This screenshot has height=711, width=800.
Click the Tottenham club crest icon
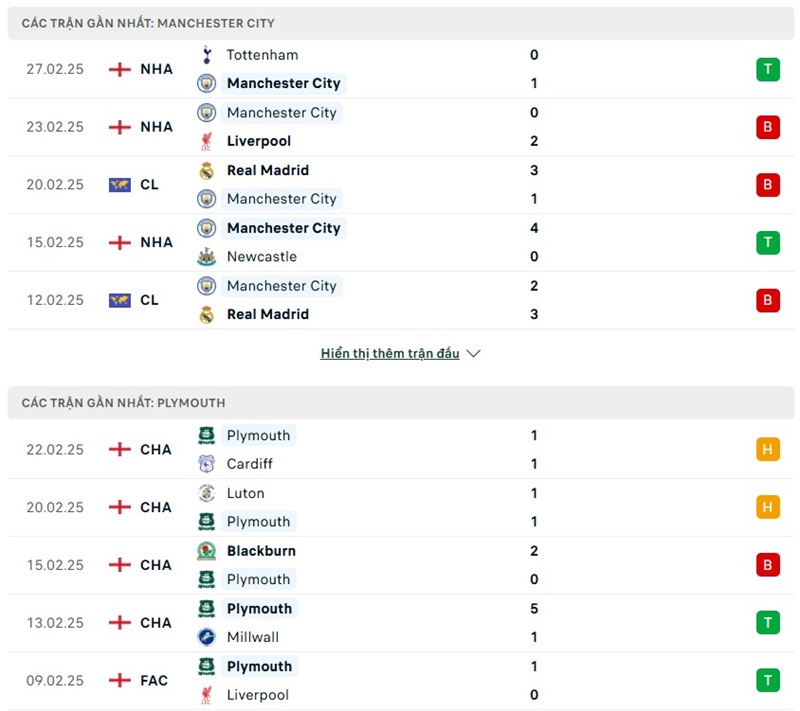[208, 55]
